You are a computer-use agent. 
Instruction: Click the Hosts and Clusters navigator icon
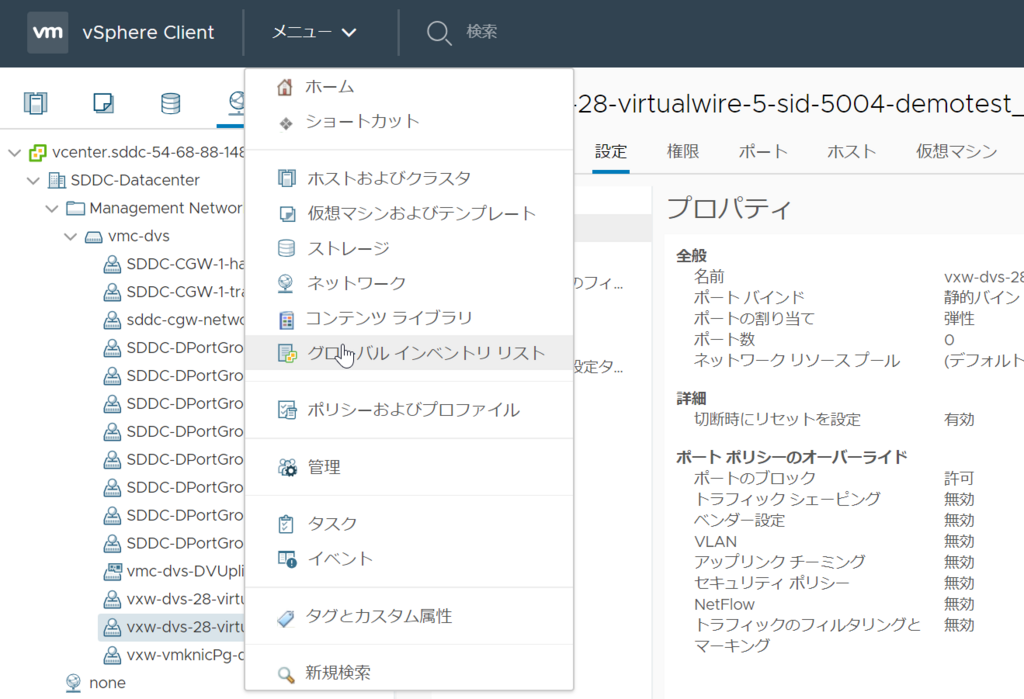click(x=36, y=102)
